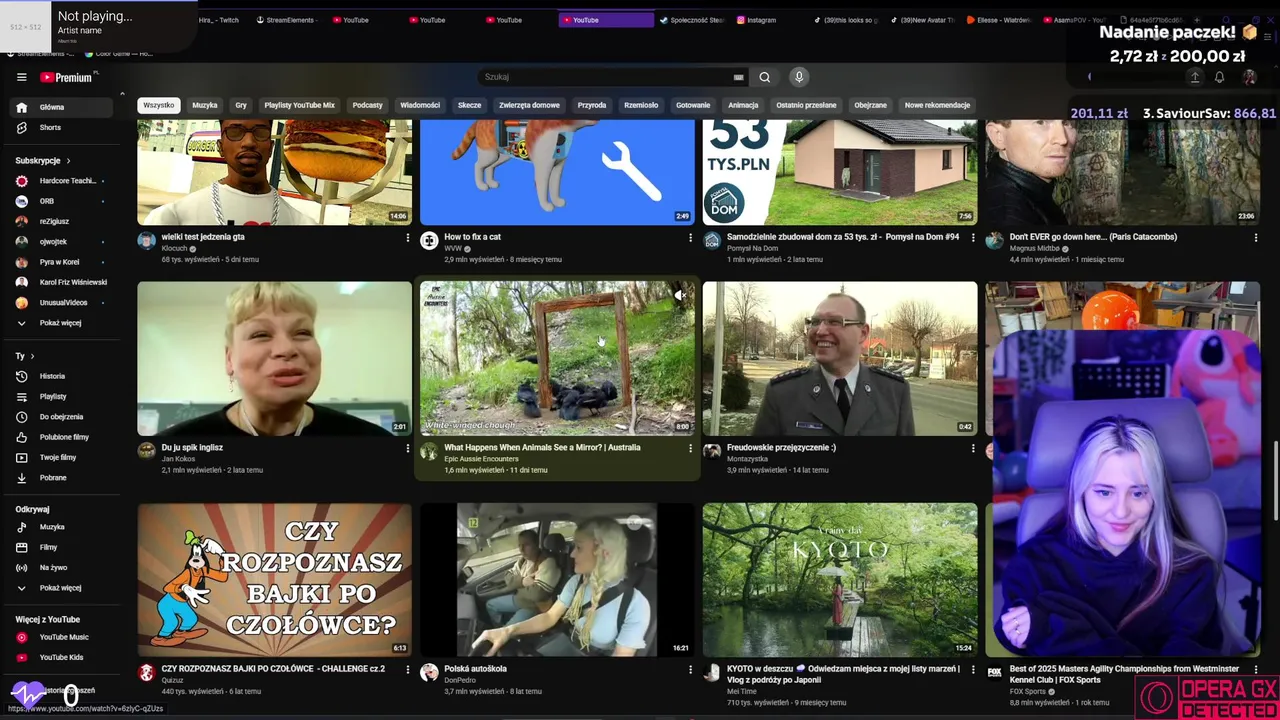Screen dimensions: 1280x720
Task: Open notifications bell
Action: coord(1219,77)
